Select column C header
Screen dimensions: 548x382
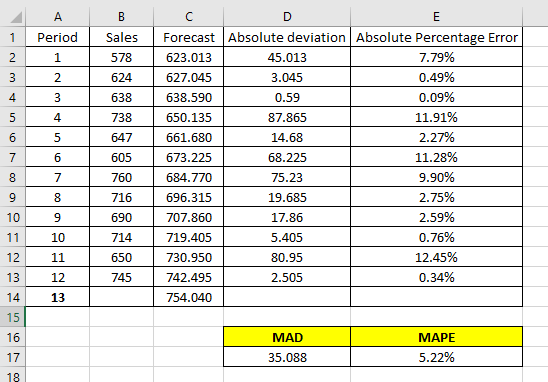point(189,17)
